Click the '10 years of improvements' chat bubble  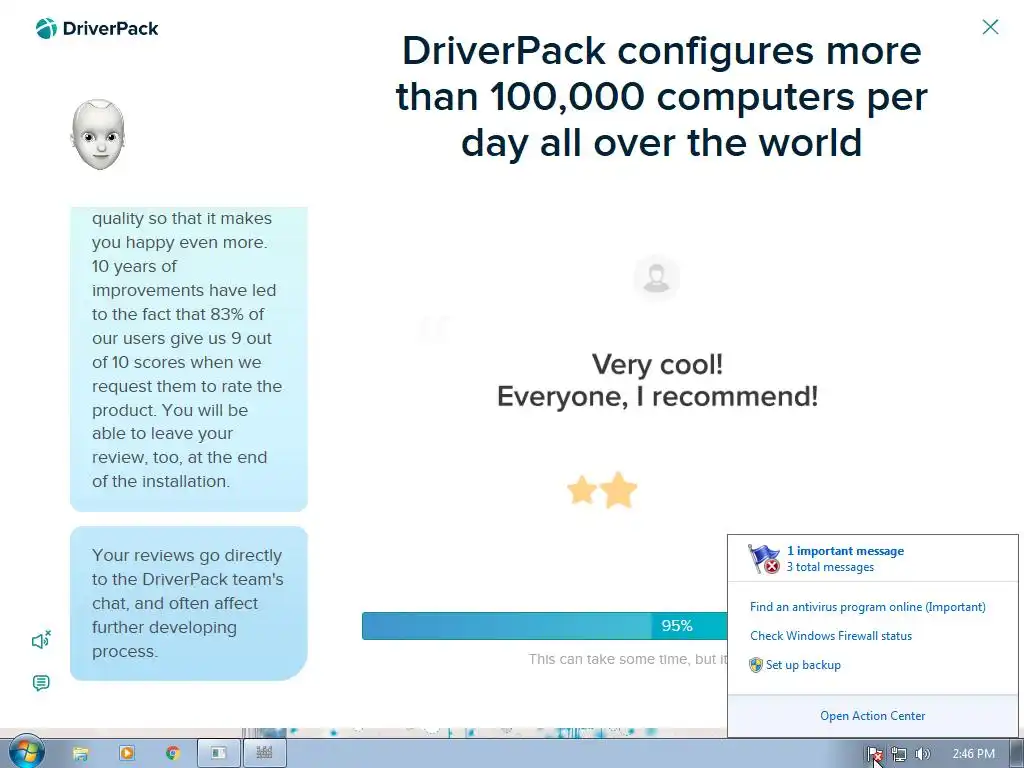(189, 359)
